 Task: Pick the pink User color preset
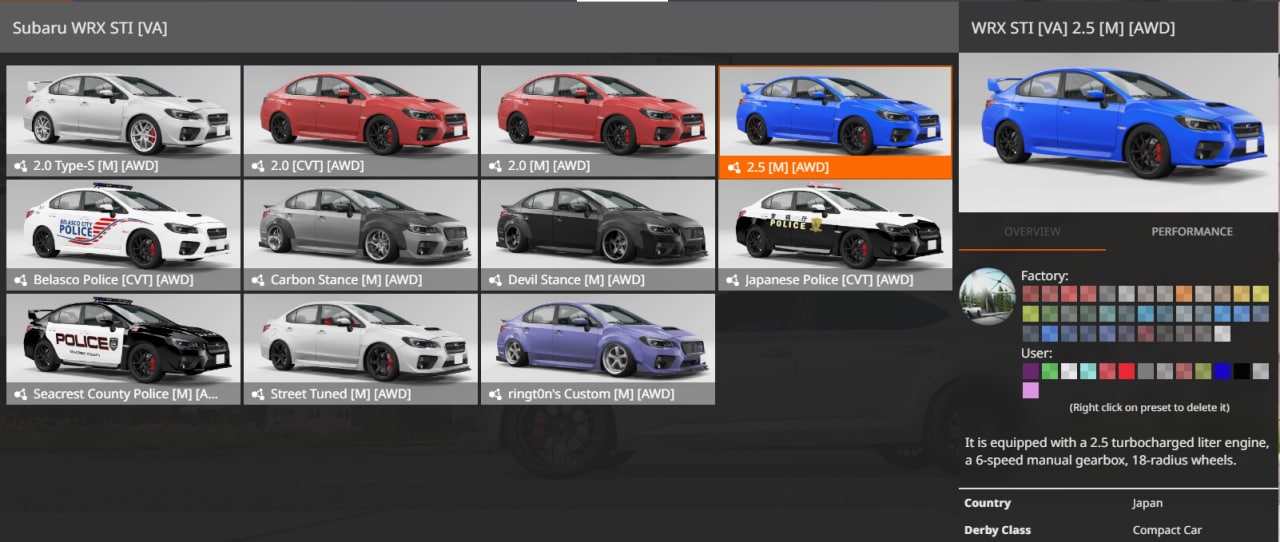[1030, 390]
